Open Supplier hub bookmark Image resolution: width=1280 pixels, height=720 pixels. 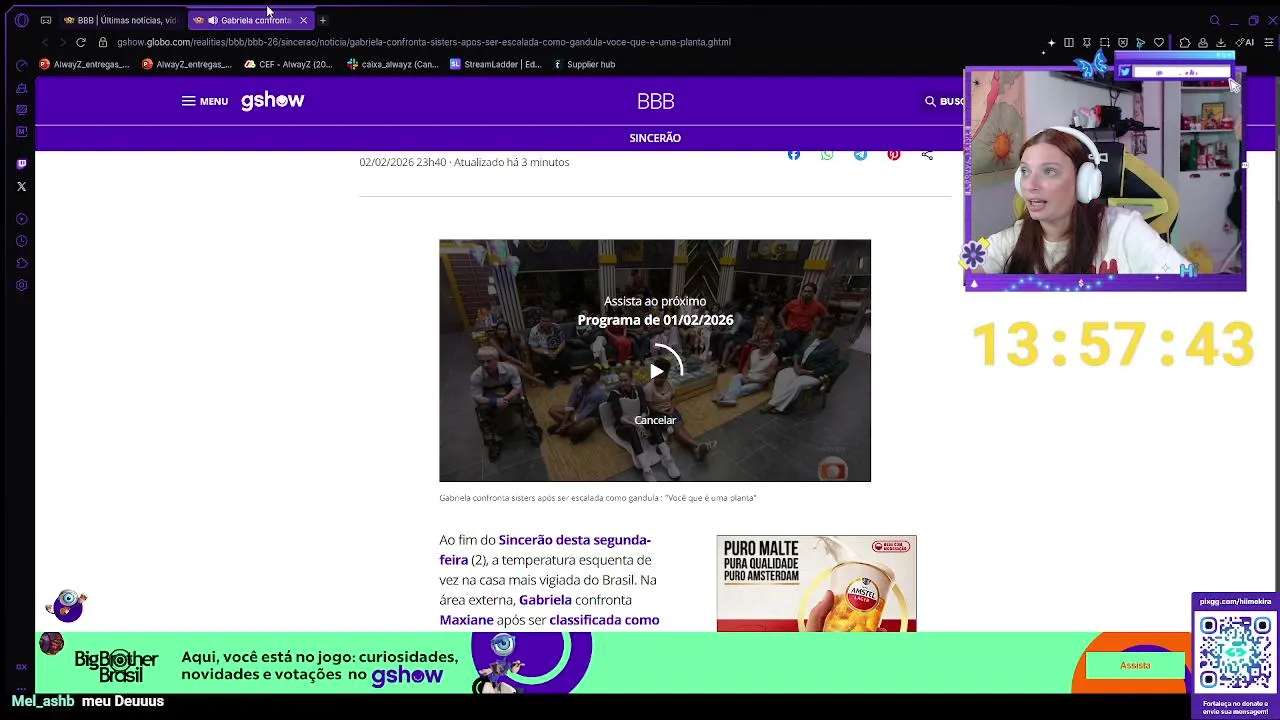pos(583,64)
